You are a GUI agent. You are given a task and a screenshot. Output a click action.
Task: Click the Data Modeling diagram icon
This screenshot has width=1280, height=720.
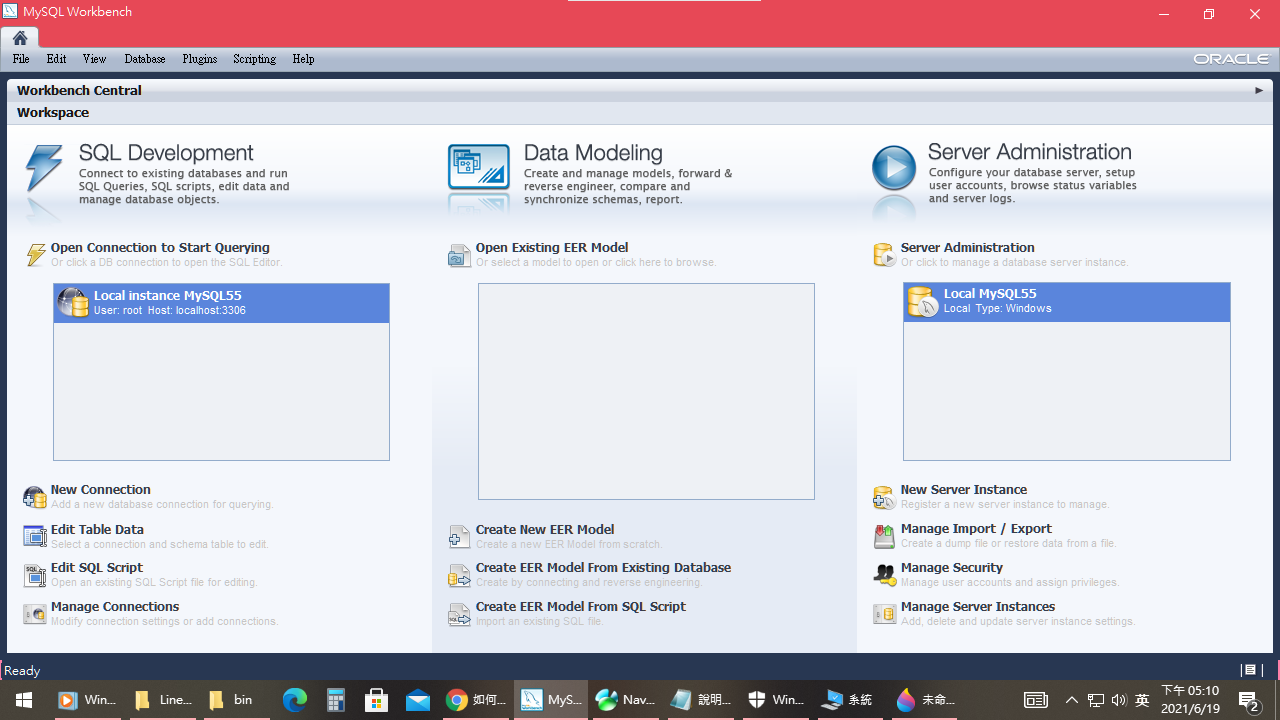[478, 167]
